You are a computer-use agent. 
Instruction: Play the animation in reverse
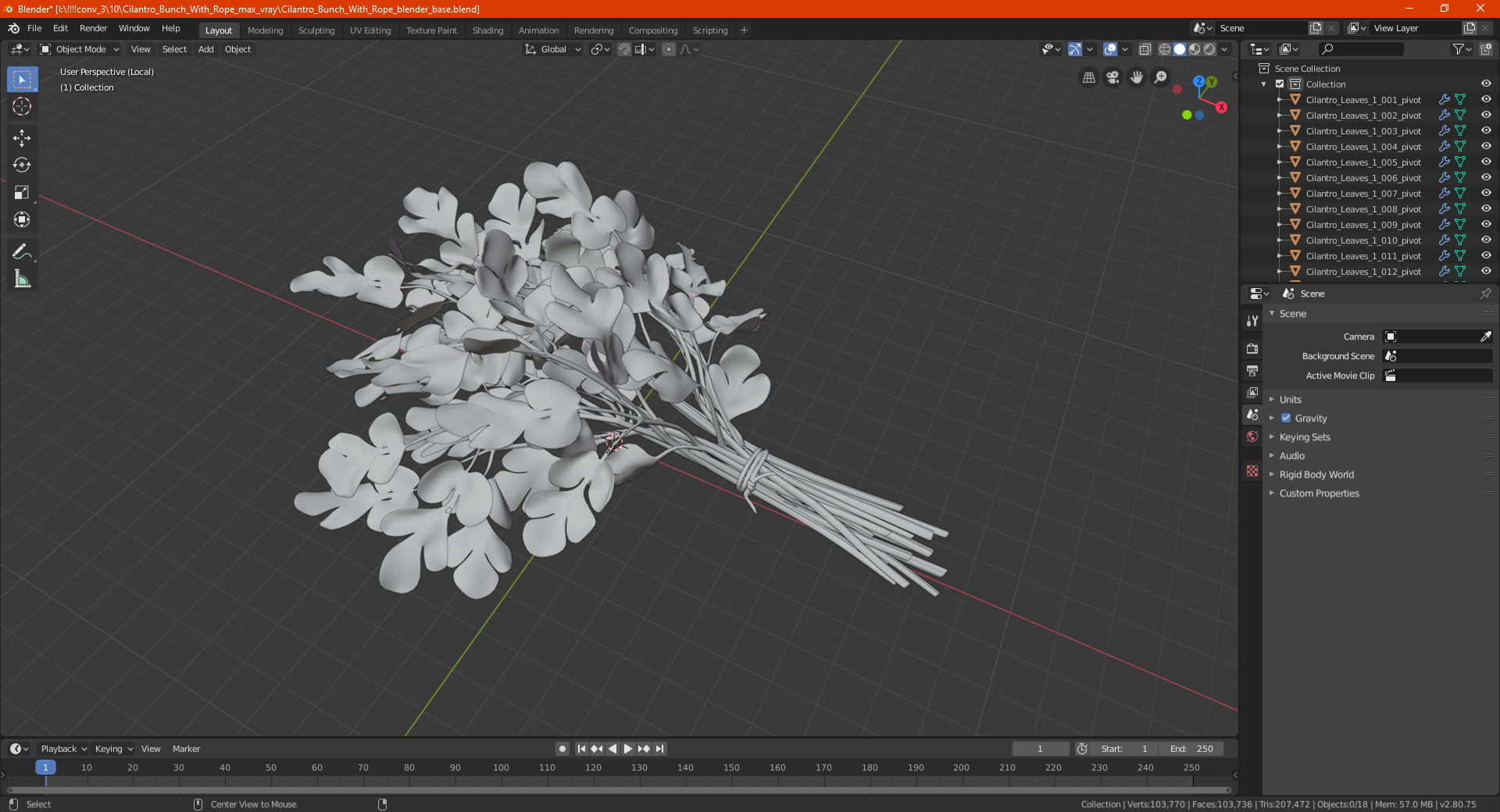click(x=612, y=749)
